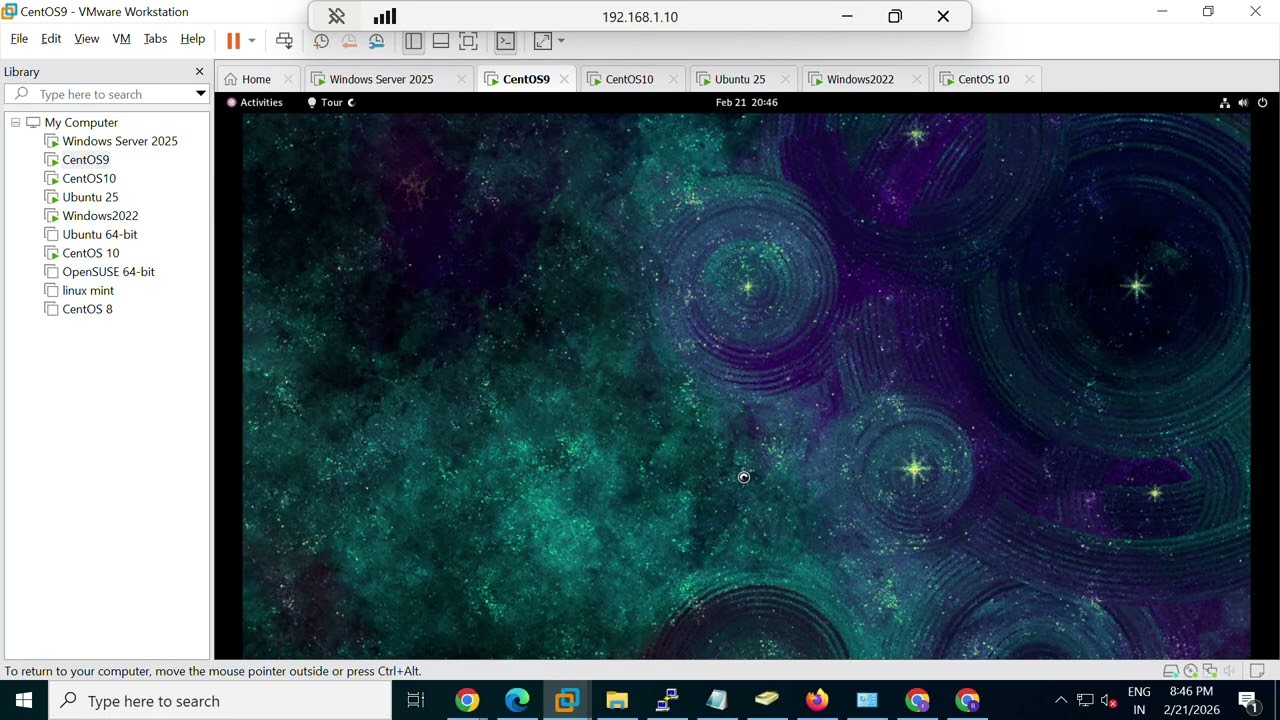This screenshot has width=1280, height=720.
Task: Close the Windows Server 2025 tab
Action: click(x=461, y=79)
